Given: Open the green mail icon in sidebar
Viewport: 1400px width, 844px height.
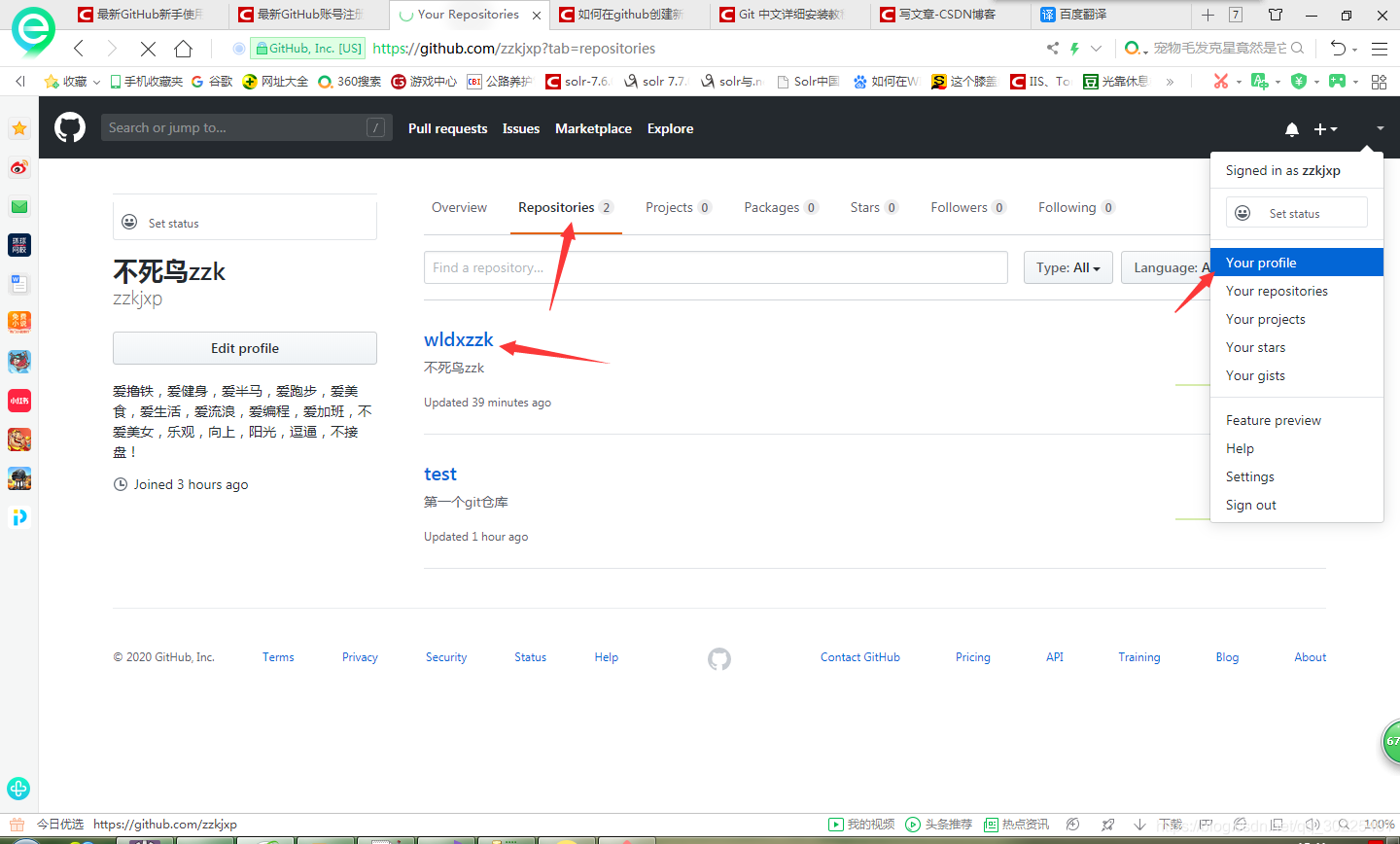Looking at the screenshot, I should coord(19,206).
